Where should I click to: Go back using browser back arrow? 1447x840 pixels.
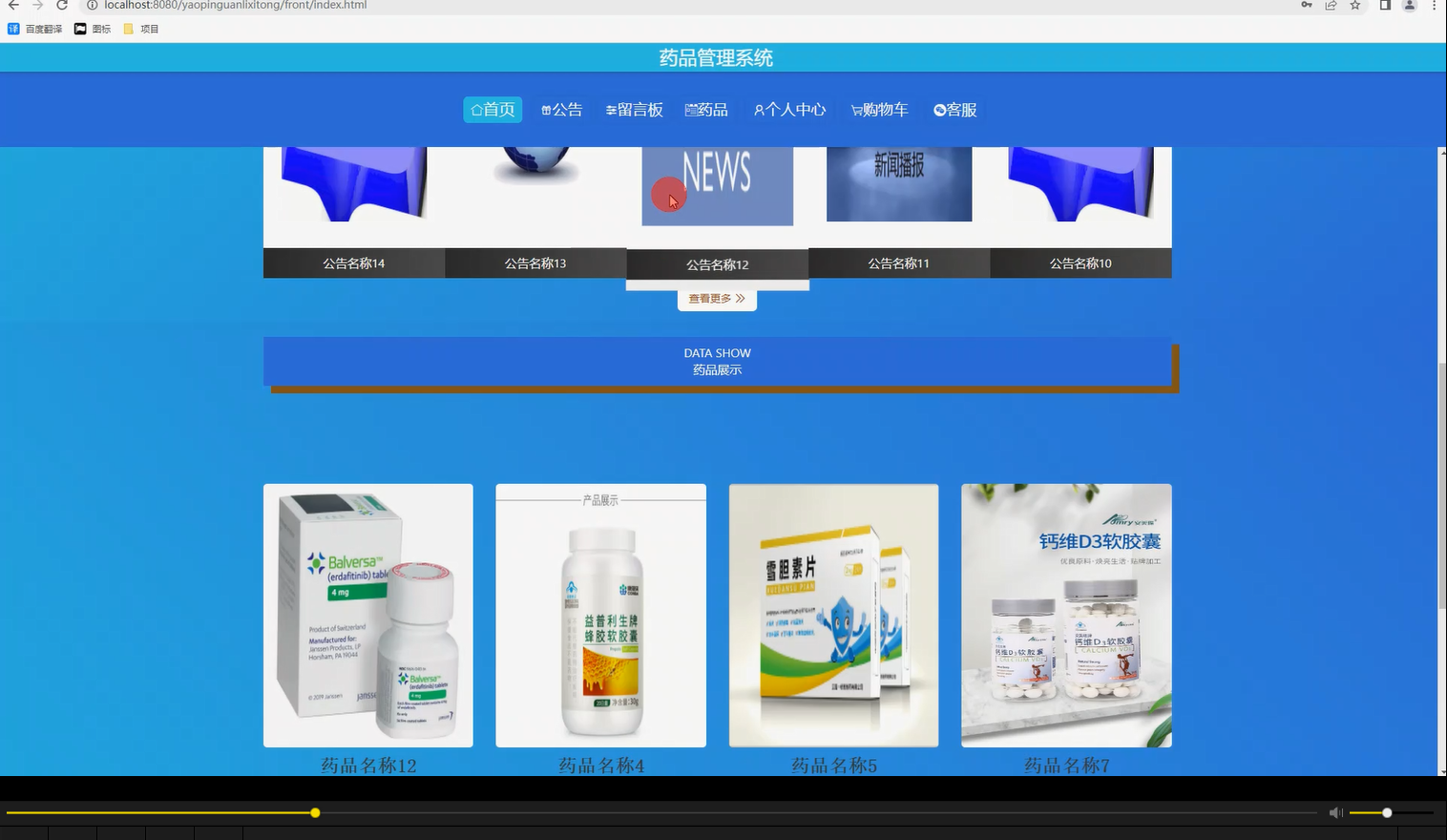(13, 5)
